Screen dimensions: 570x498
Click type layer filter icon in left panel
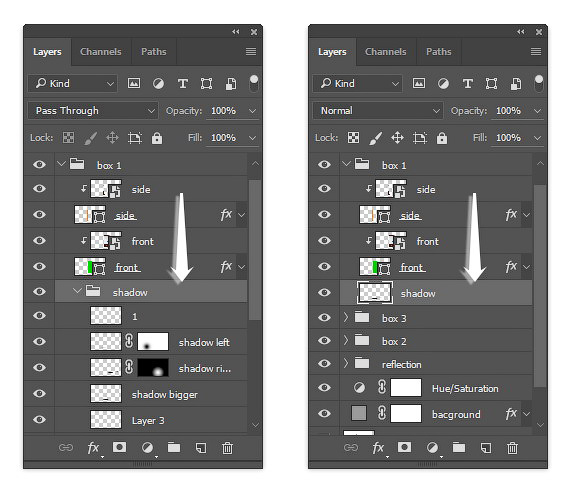pyautogui.click(x=183, y=84)
